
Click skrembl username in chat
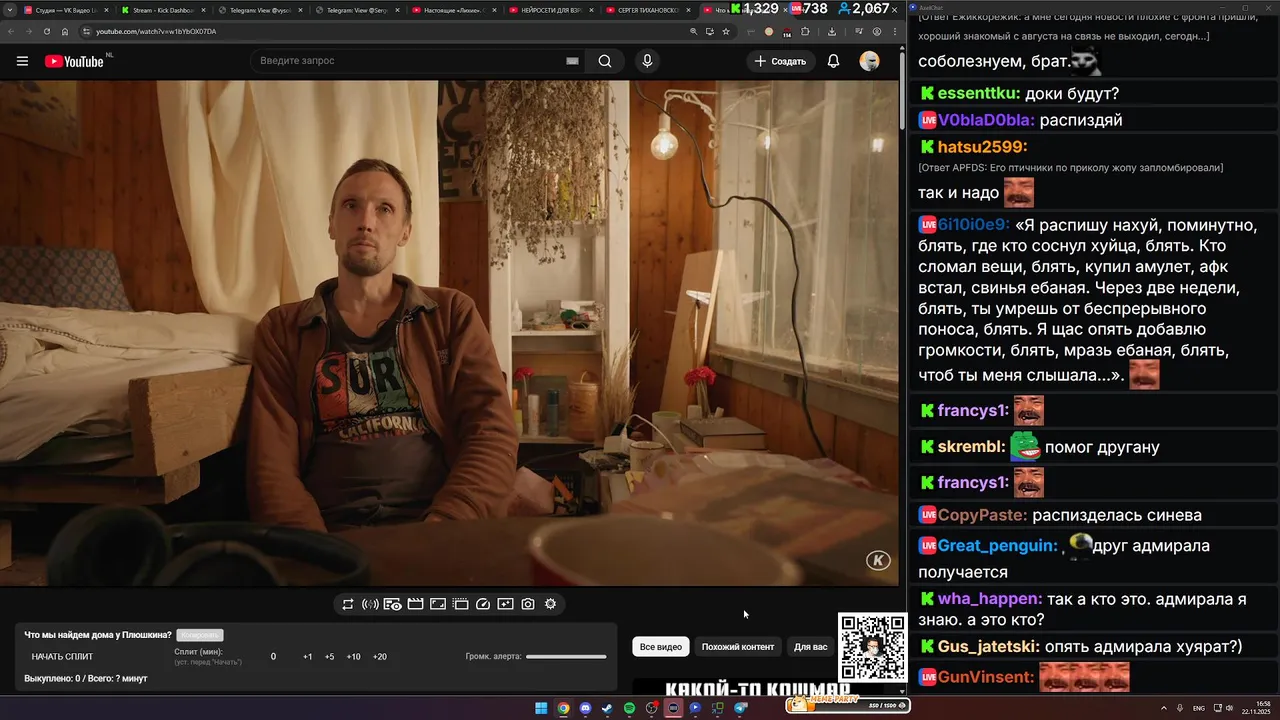pos(971,447)
